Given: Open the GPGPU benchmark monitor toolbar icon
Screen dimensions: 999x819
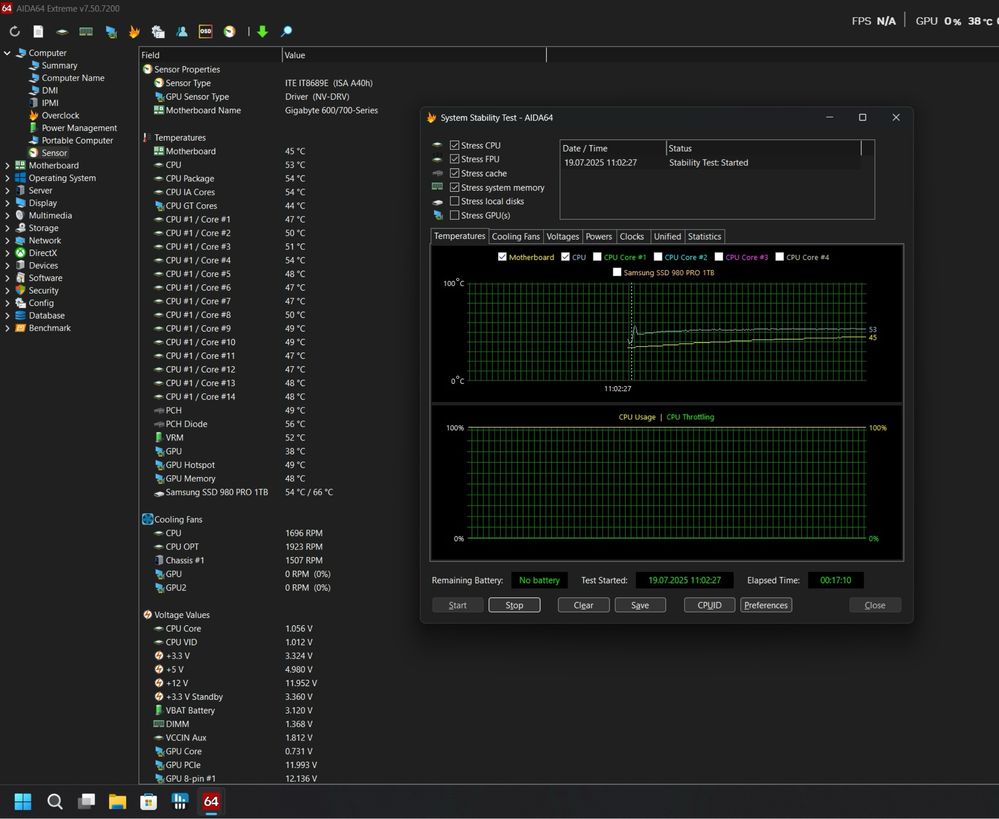Looking at the screenshot, I should [x=111, y=31].
